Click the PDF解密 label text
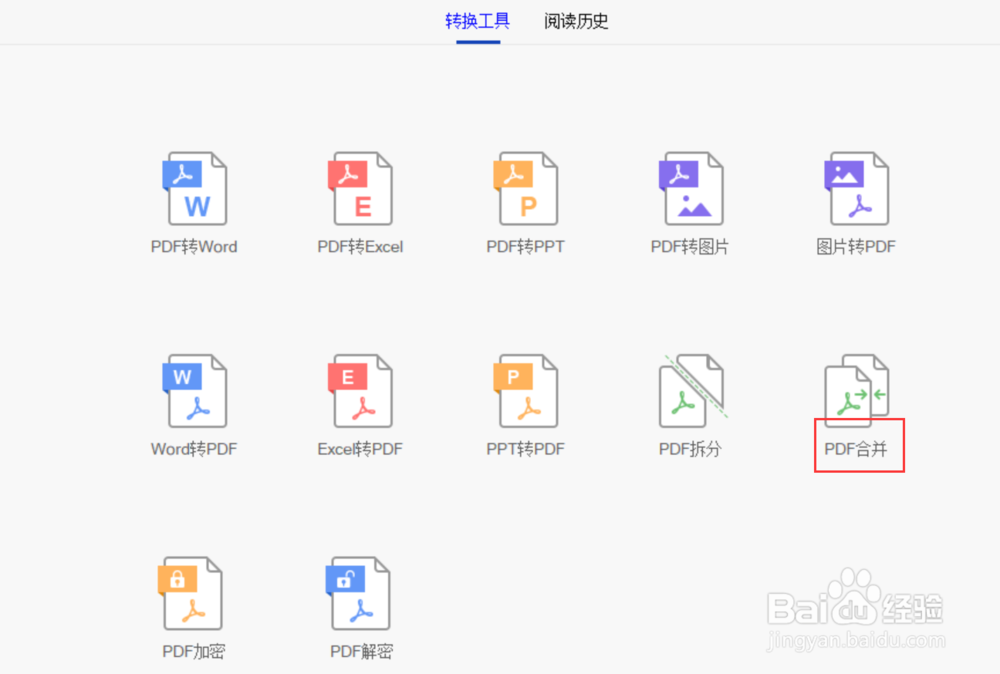The width and height of the screenshot is (1000, 674). click(x=362, y=651)
